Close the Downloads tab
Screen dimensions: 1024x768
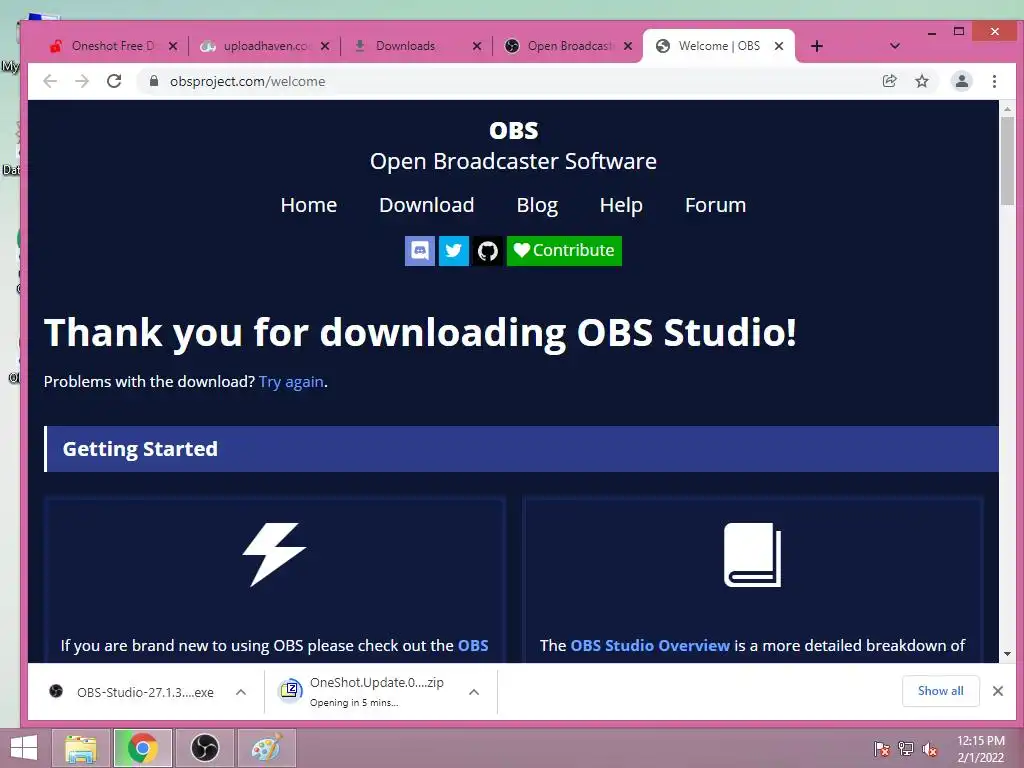tap(477, 46)
